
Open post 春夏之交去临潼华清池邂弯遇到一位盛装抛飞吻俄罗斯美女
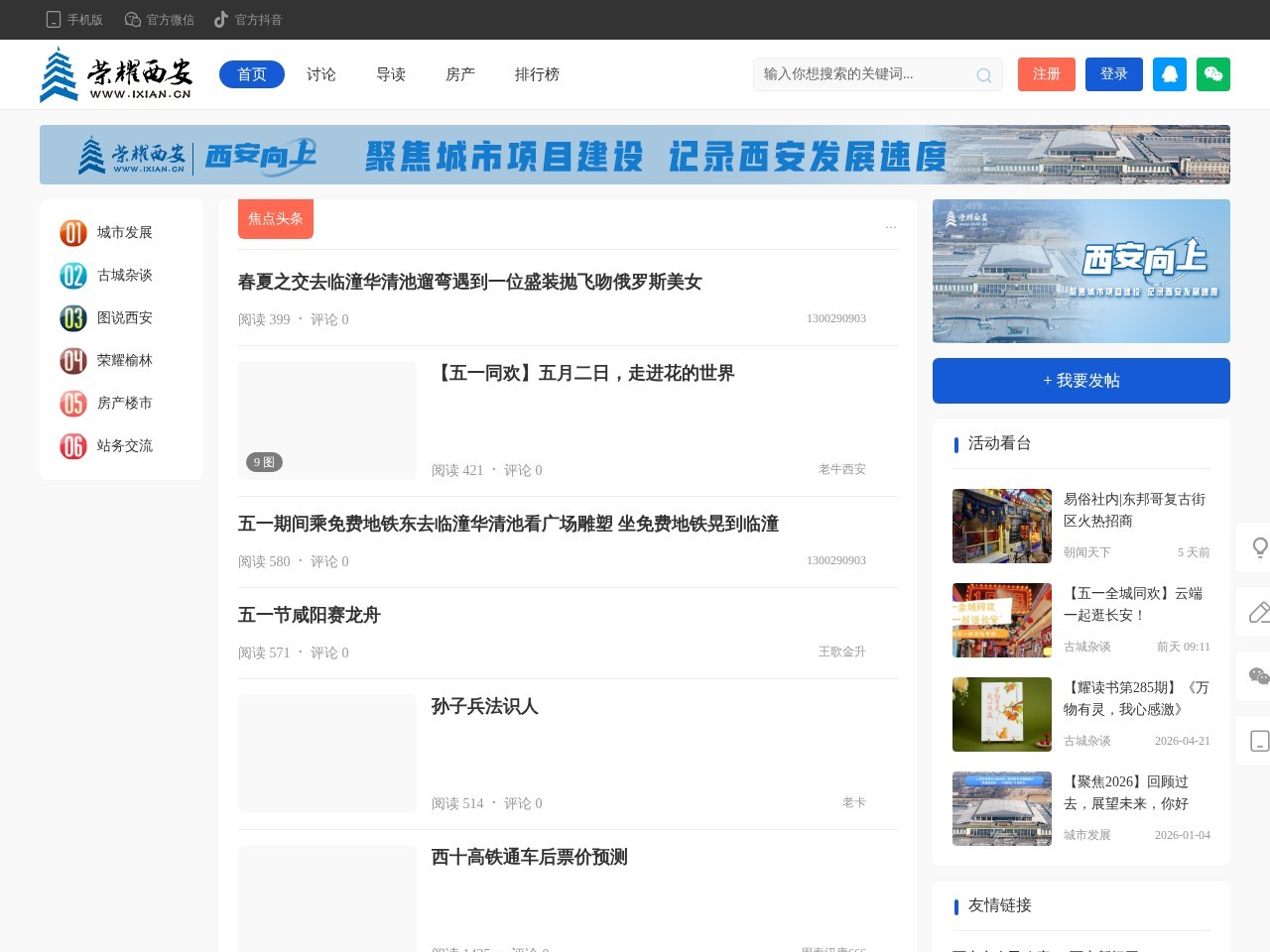pos(469,283)
